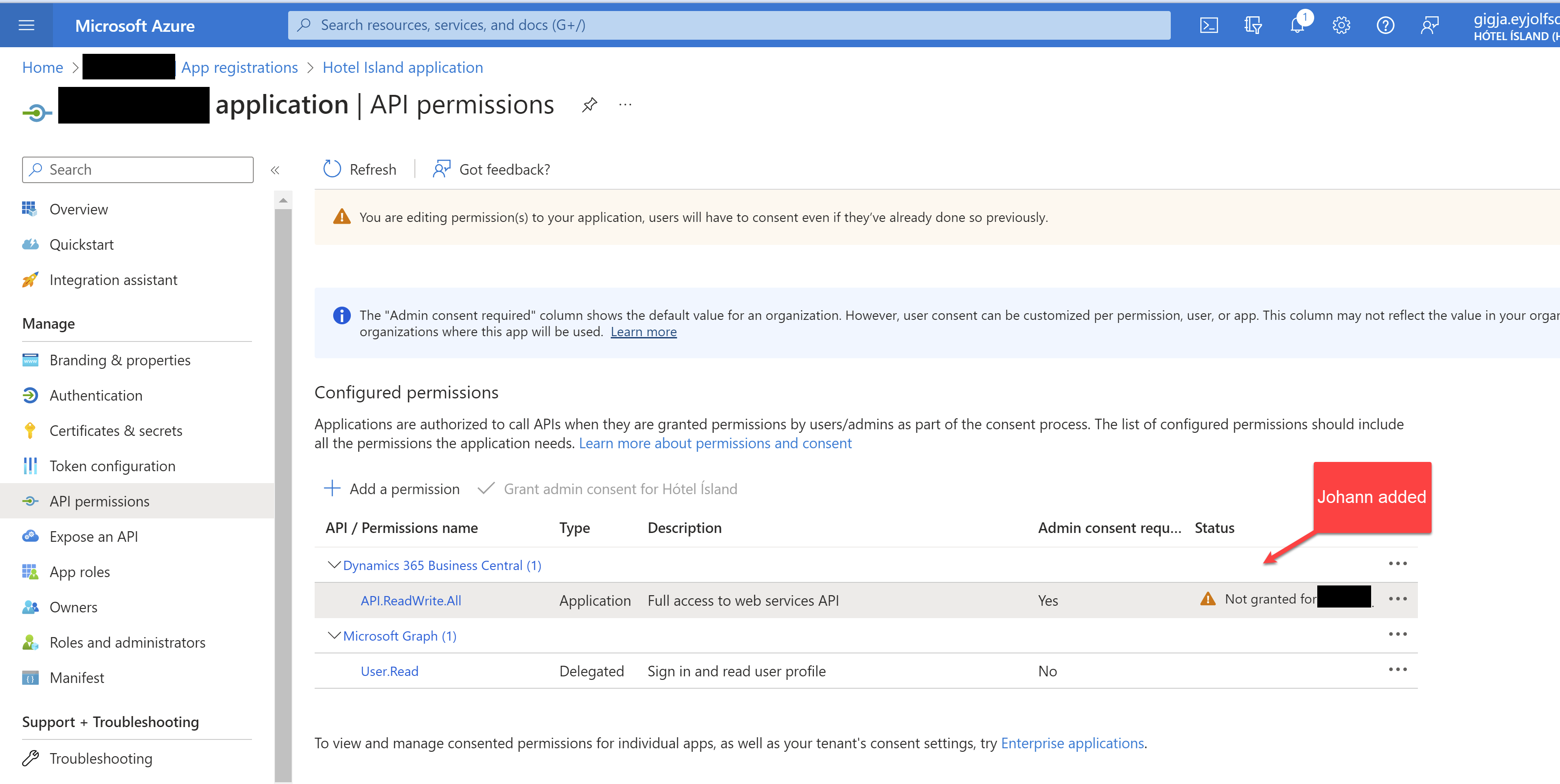Open the Directories and subscriptions filter icon
The width and height of the screenshot is (1560, 784).
[1253, 26]
